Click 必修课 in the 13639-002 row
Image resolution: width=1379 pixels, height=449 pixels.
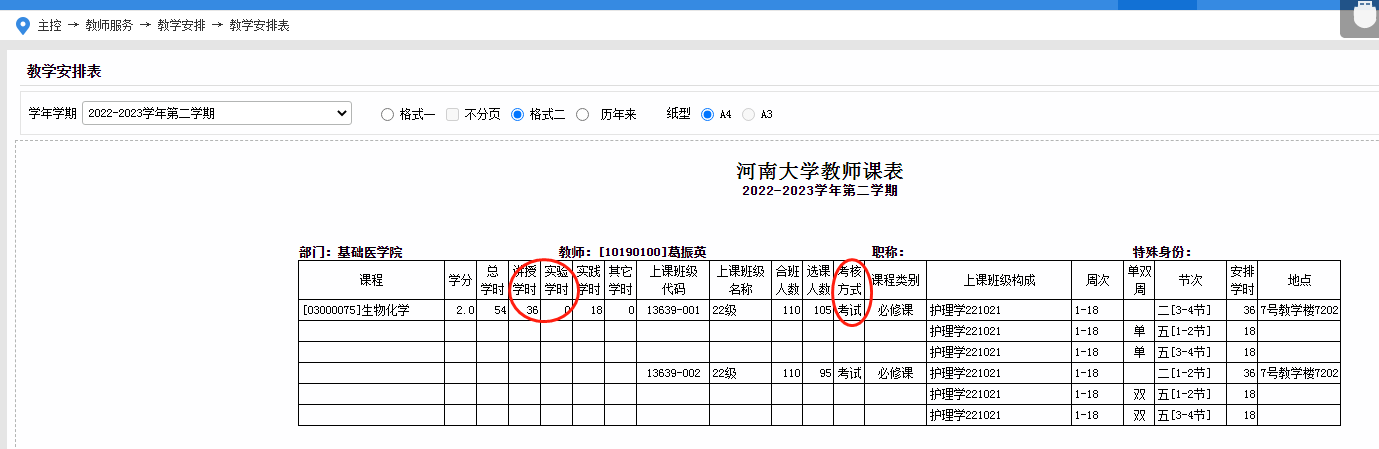[895, 373]
